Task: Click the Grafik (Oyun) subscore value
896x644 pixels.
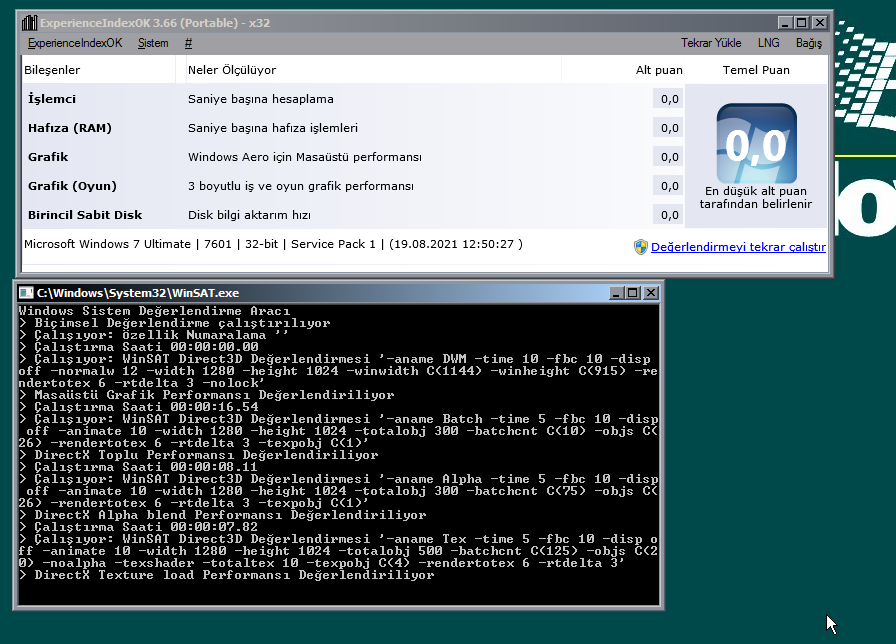Action: pyautogui.click(x=669, y=186)
